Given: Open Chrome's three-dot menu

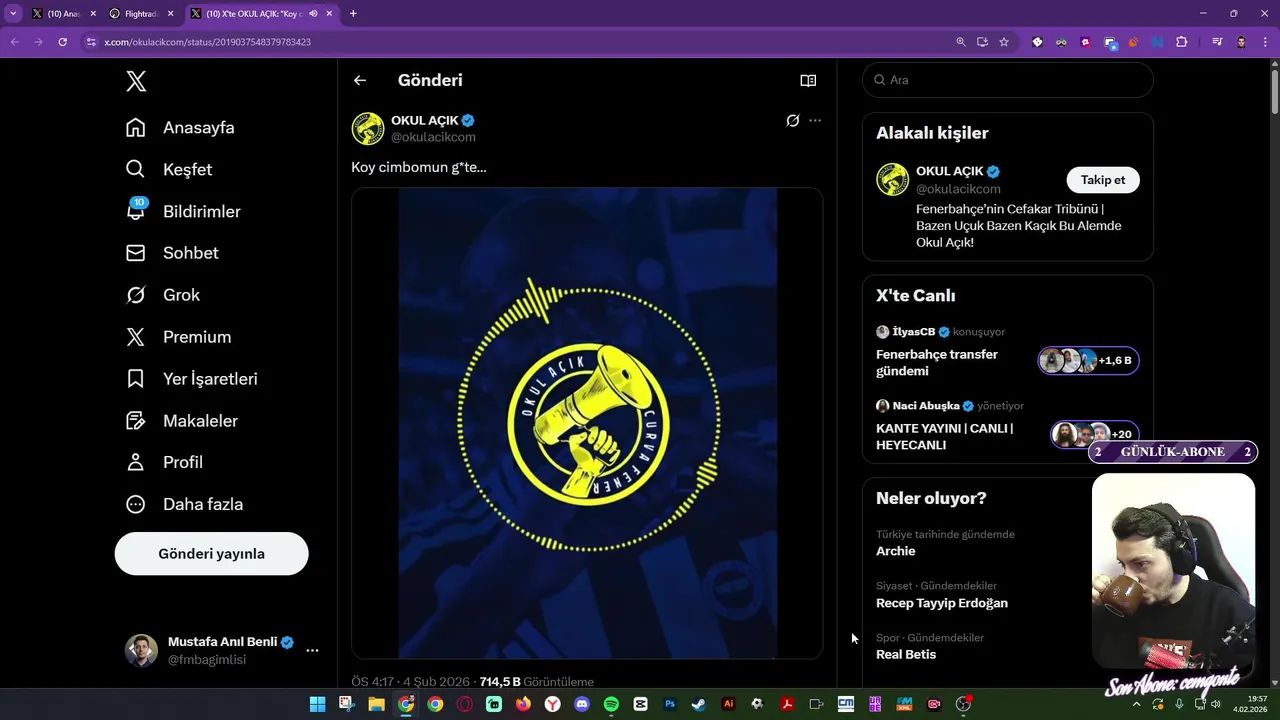Looking at the screenshot, I should point(1265,42).
